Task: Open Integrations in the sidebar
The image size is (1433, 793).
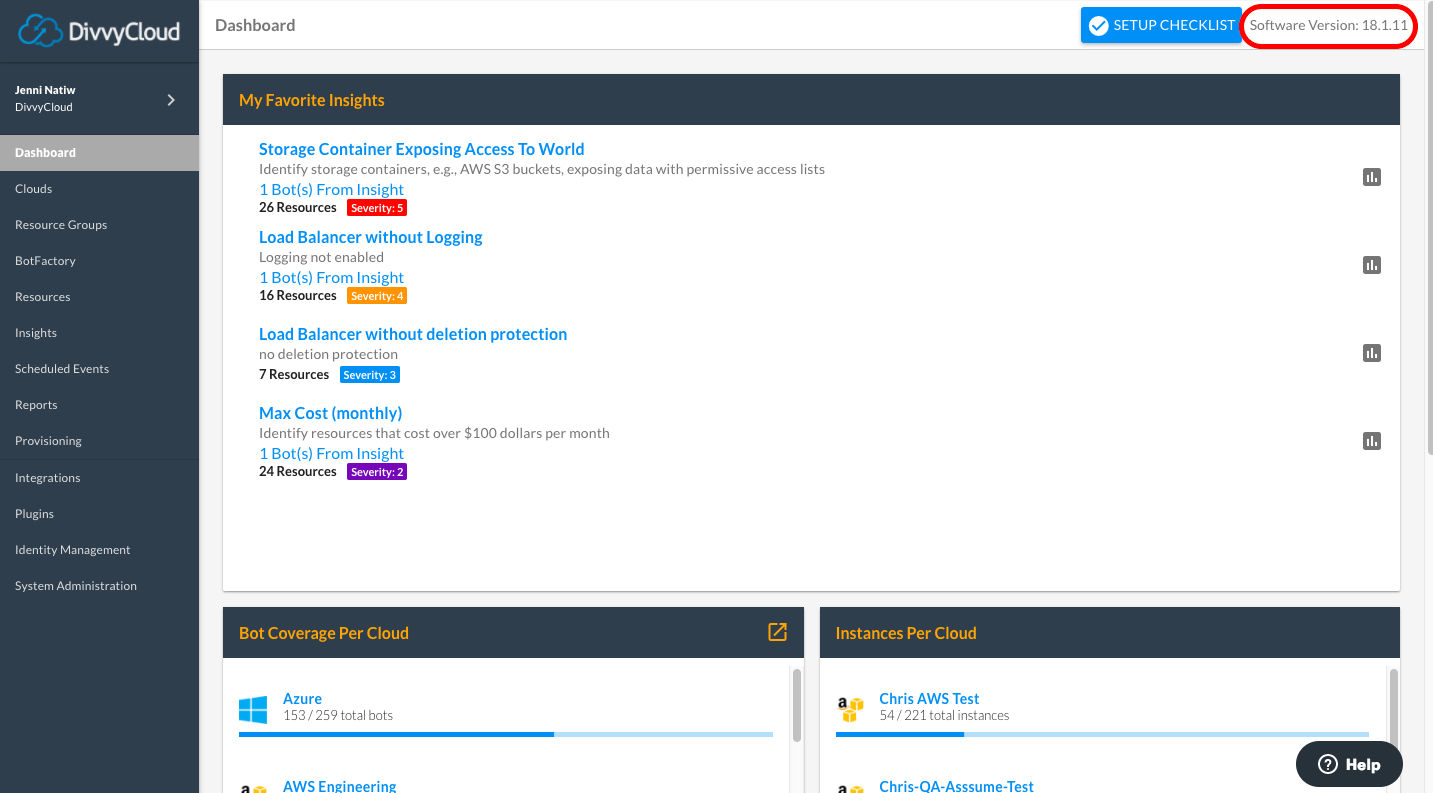Action: 99,478
